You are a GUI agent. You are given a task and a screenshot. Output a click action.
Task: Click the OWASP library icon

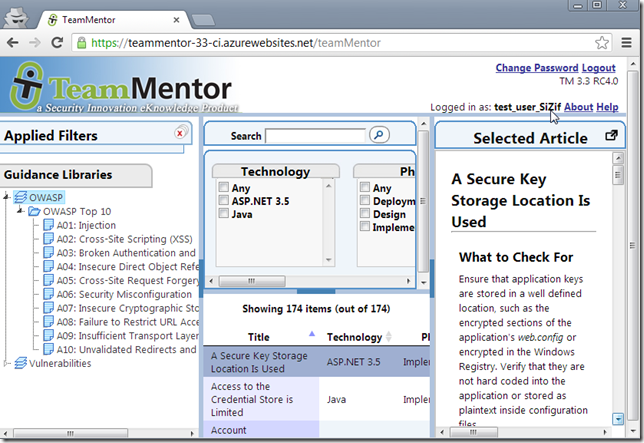[21, 197]
